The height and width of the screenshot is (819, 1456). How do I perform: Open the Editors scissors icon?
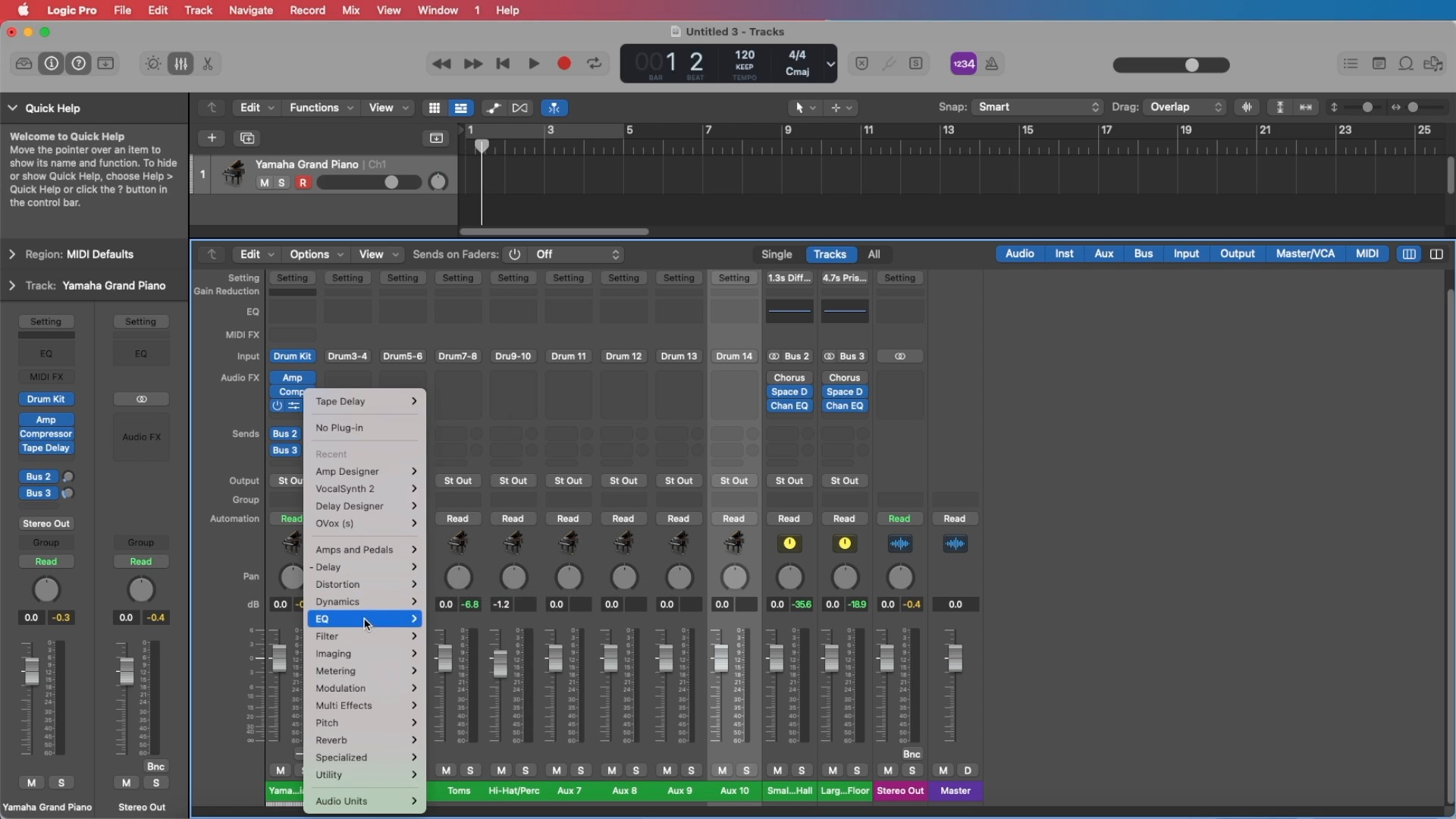pyautogui.click(x=208, y=64)
